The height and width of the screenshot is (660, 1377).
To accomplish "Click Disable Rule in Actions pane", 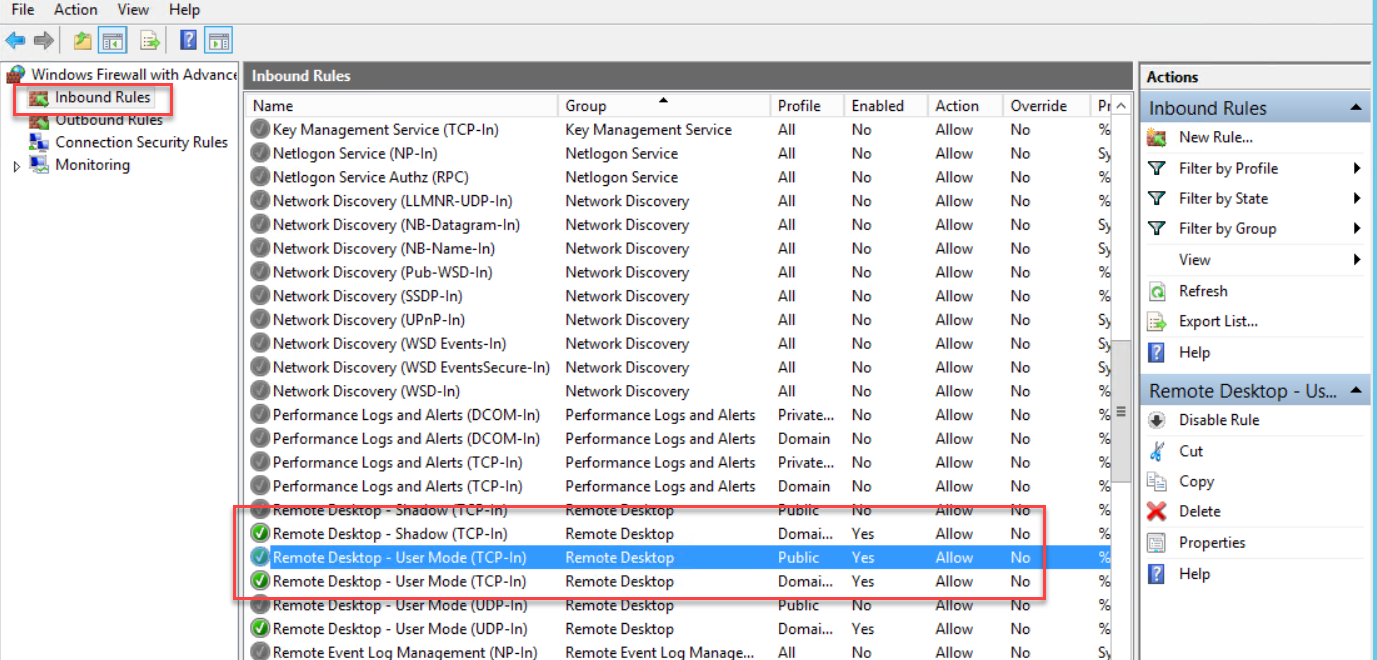I will 1218,420.
